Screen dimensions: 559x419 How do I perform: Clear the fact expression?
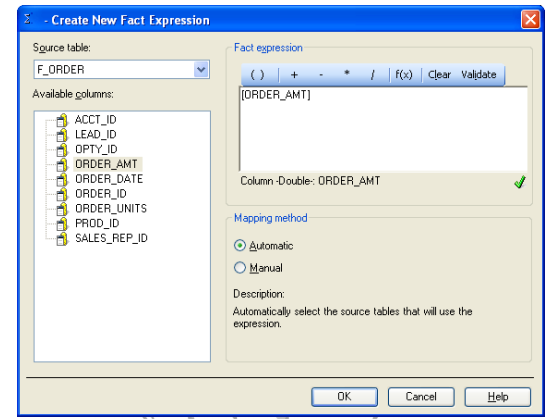pos(439,75)
